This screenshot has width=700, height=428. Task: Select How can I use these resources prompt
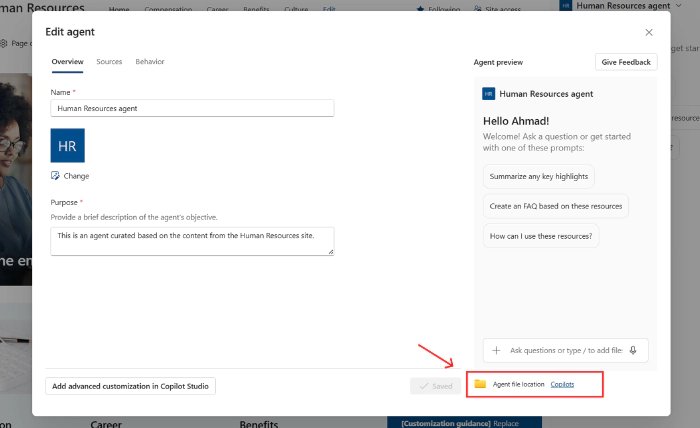pyautogui.click(x=541, y=236)
